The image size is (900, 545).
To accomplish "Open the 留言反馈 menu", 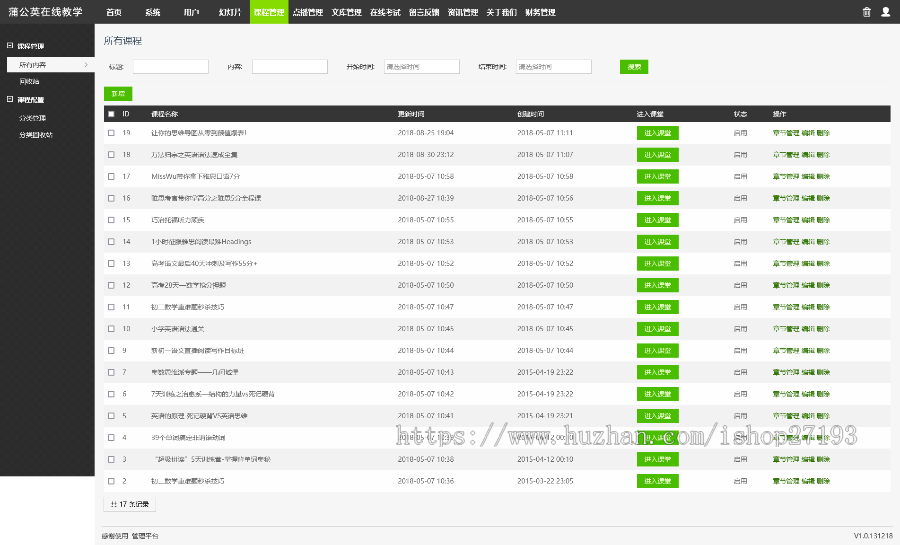I will coord(424,12).
